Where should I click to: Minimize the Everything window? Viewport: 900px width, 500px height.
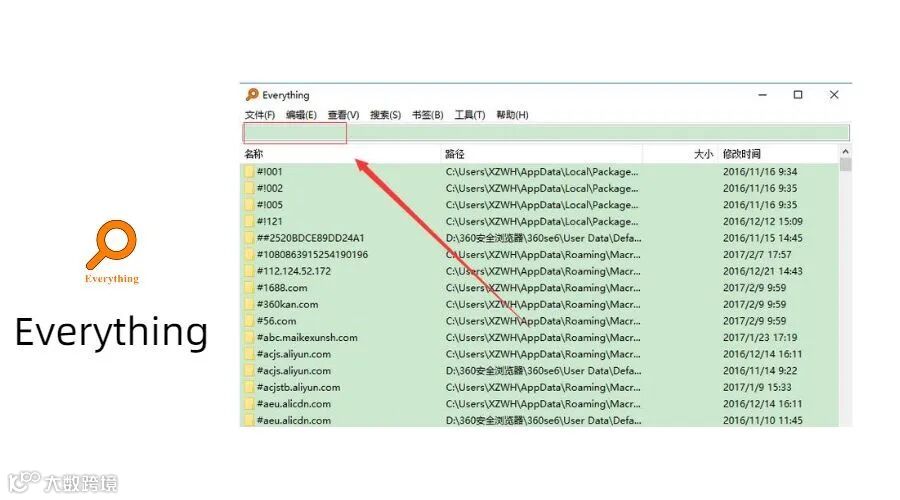pos(762,95)
